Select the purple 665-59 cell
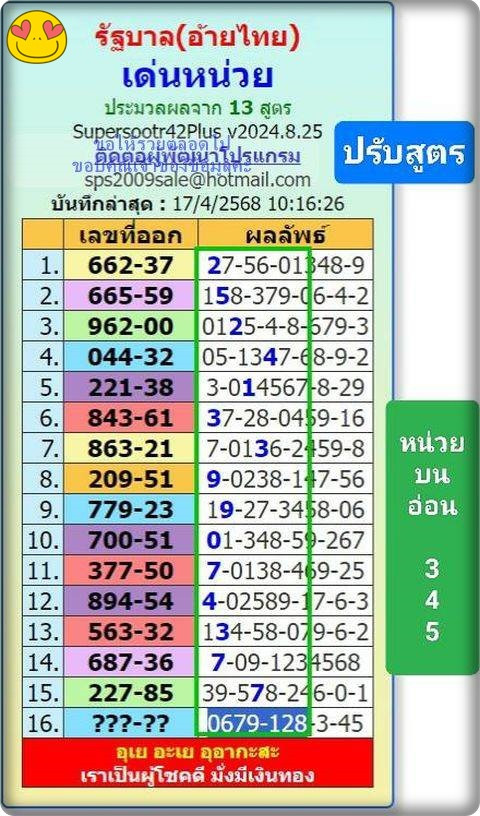Image resolution: width=480 pixels, height=816 pixels. 130,296
